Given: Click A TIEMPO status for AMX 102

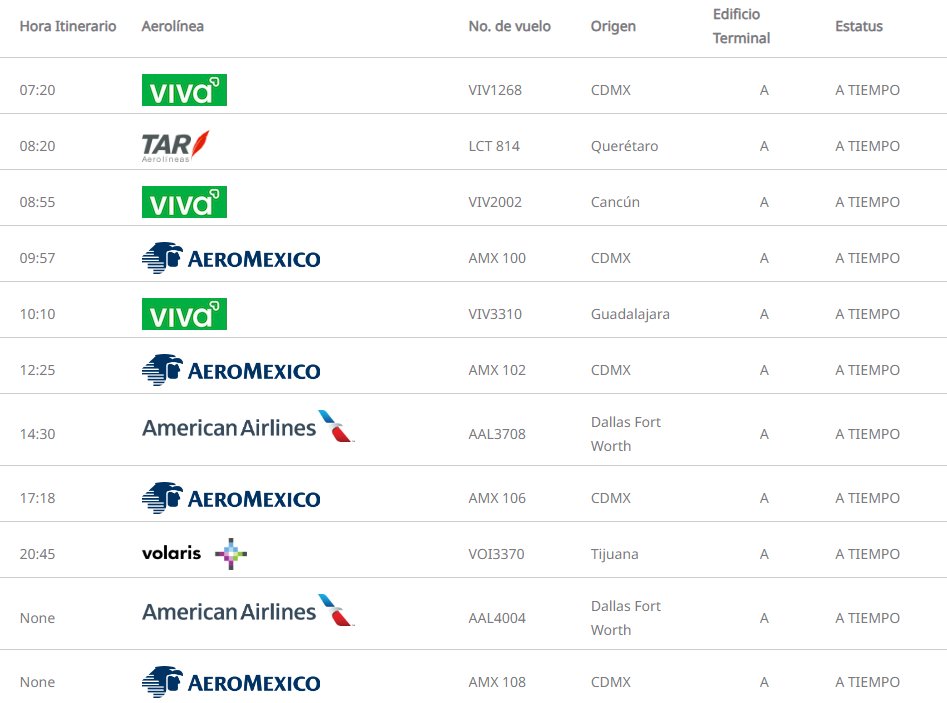Looking at the screenshot, I should [x=867, y=370].
